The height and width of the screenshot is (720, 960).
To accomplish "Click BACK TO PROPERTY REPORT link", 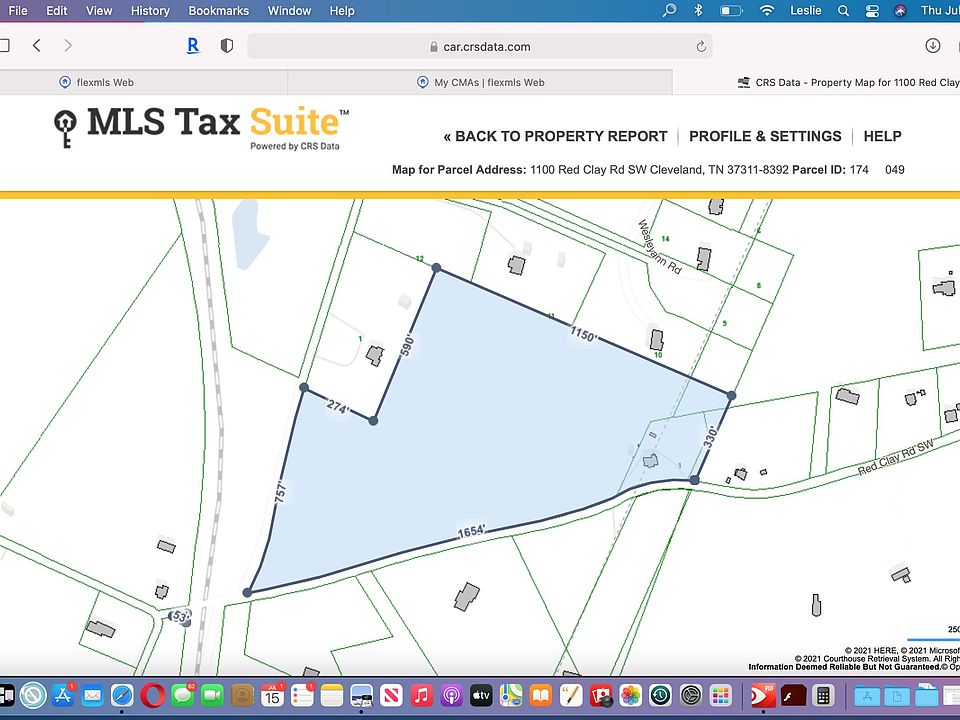I will tap(555, 136).
